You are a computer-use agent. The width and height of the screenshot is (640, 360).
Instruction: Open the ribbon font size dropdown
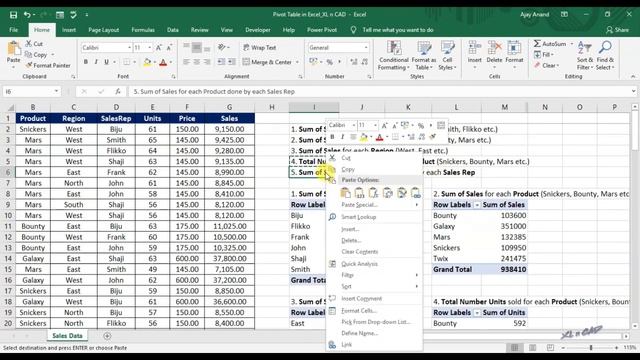149,48
